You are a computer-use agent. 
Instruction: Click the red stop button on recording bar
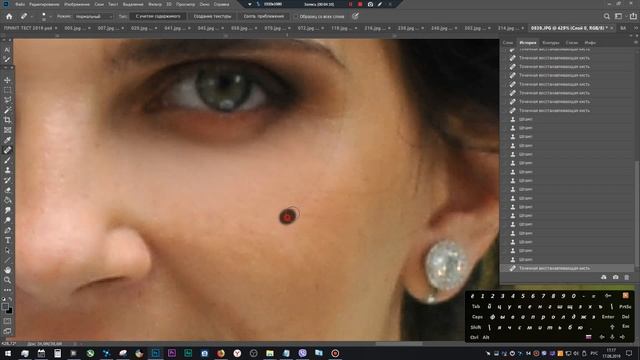point(360,4)
